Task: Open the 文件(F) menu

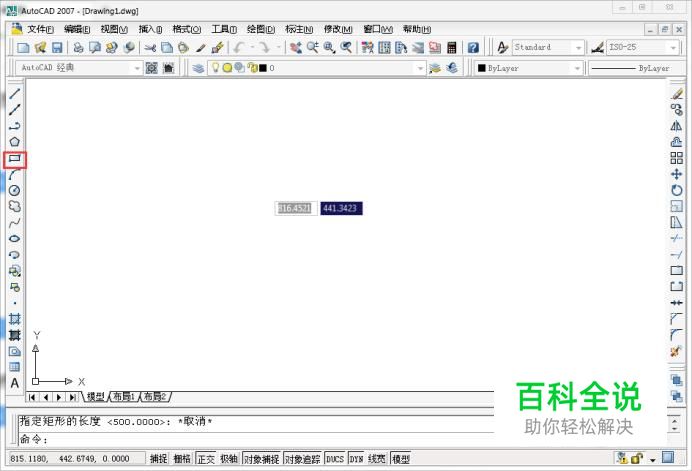Action: pyautogui.click(x=40, y=30)
